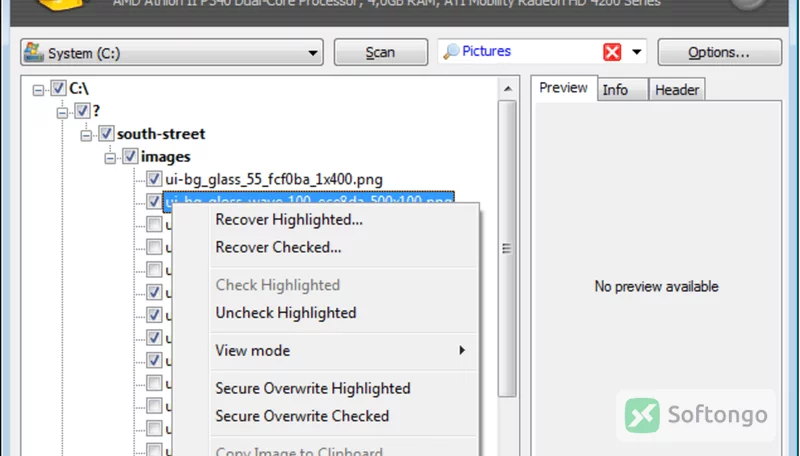This screenshot has height=456, width=800.
Task: Choose Uncheck Highlighted in context menu
Action: (x=286, y=313)
